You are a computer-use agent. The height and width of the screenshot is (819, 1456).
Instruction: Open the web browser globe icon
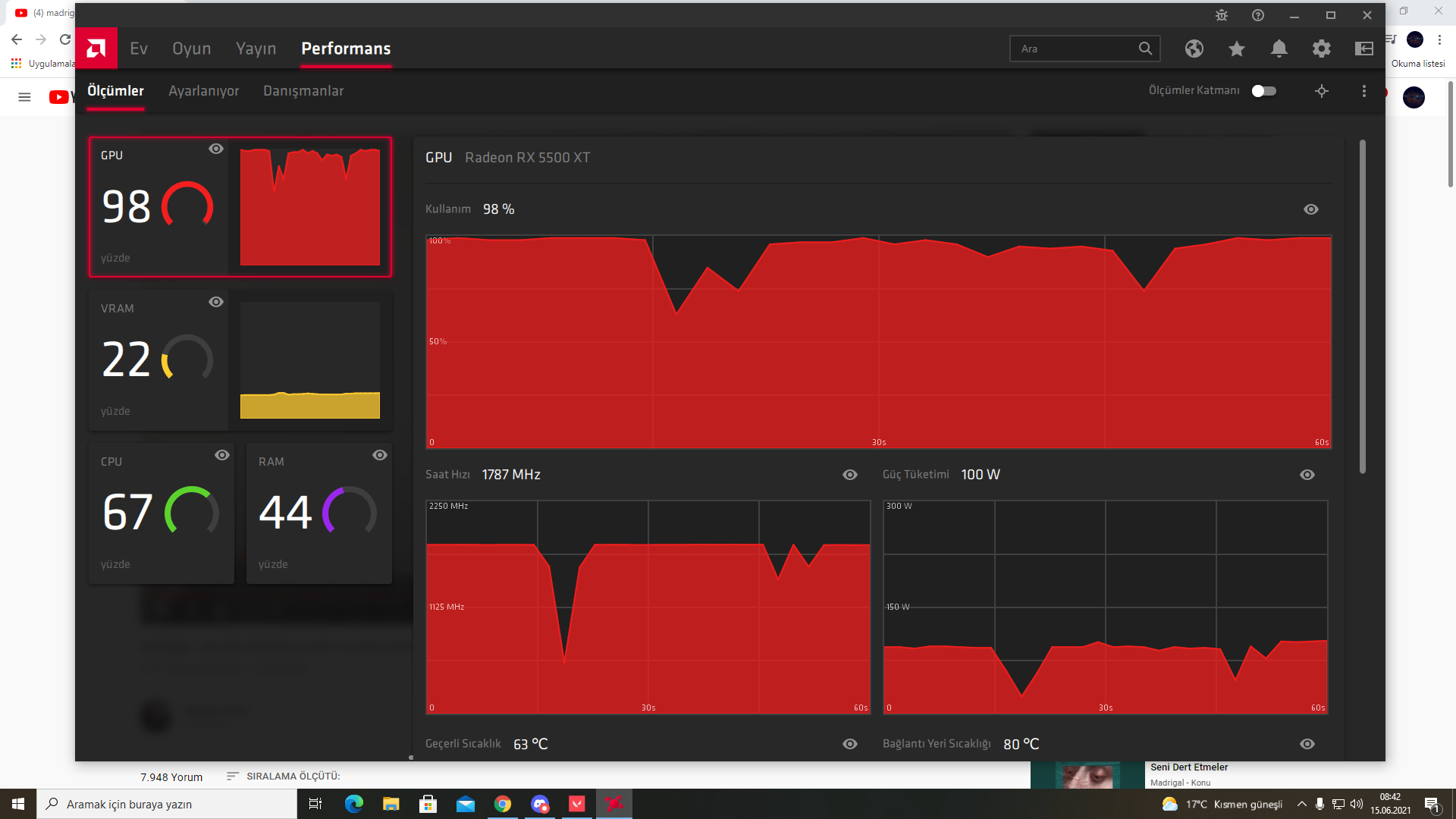1194,49
